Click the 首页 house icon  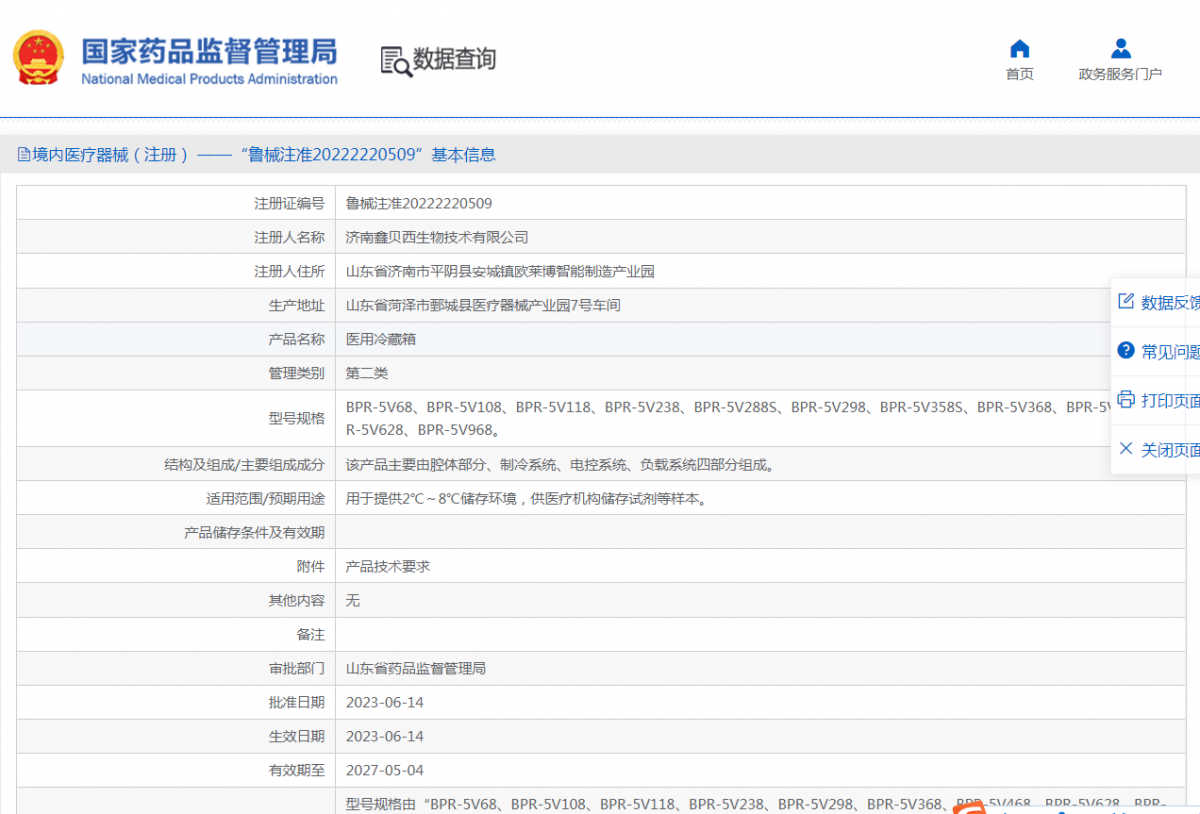[1019, 49]
